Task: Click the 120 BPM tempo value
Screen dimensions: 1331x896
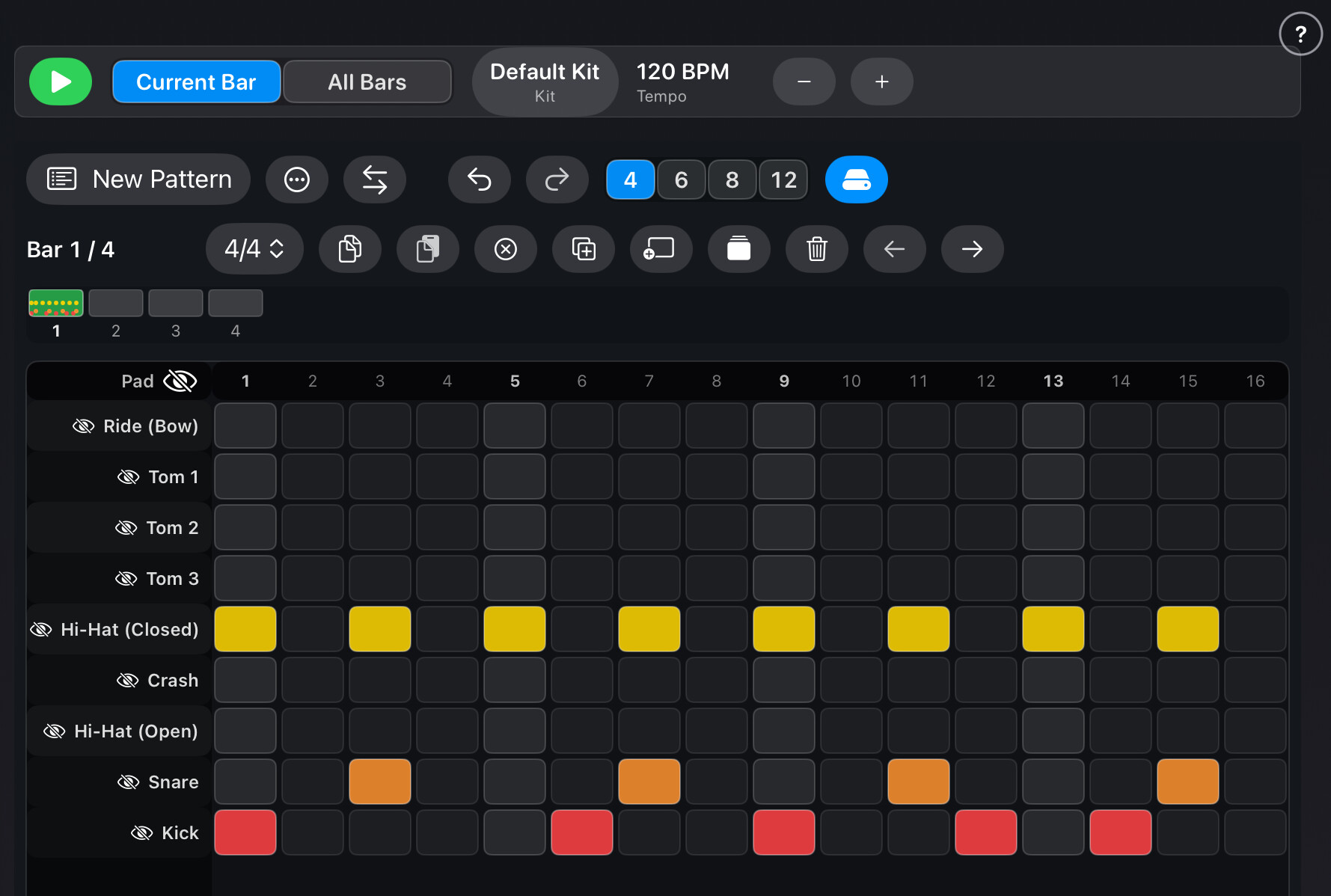Action: [682, 72]
